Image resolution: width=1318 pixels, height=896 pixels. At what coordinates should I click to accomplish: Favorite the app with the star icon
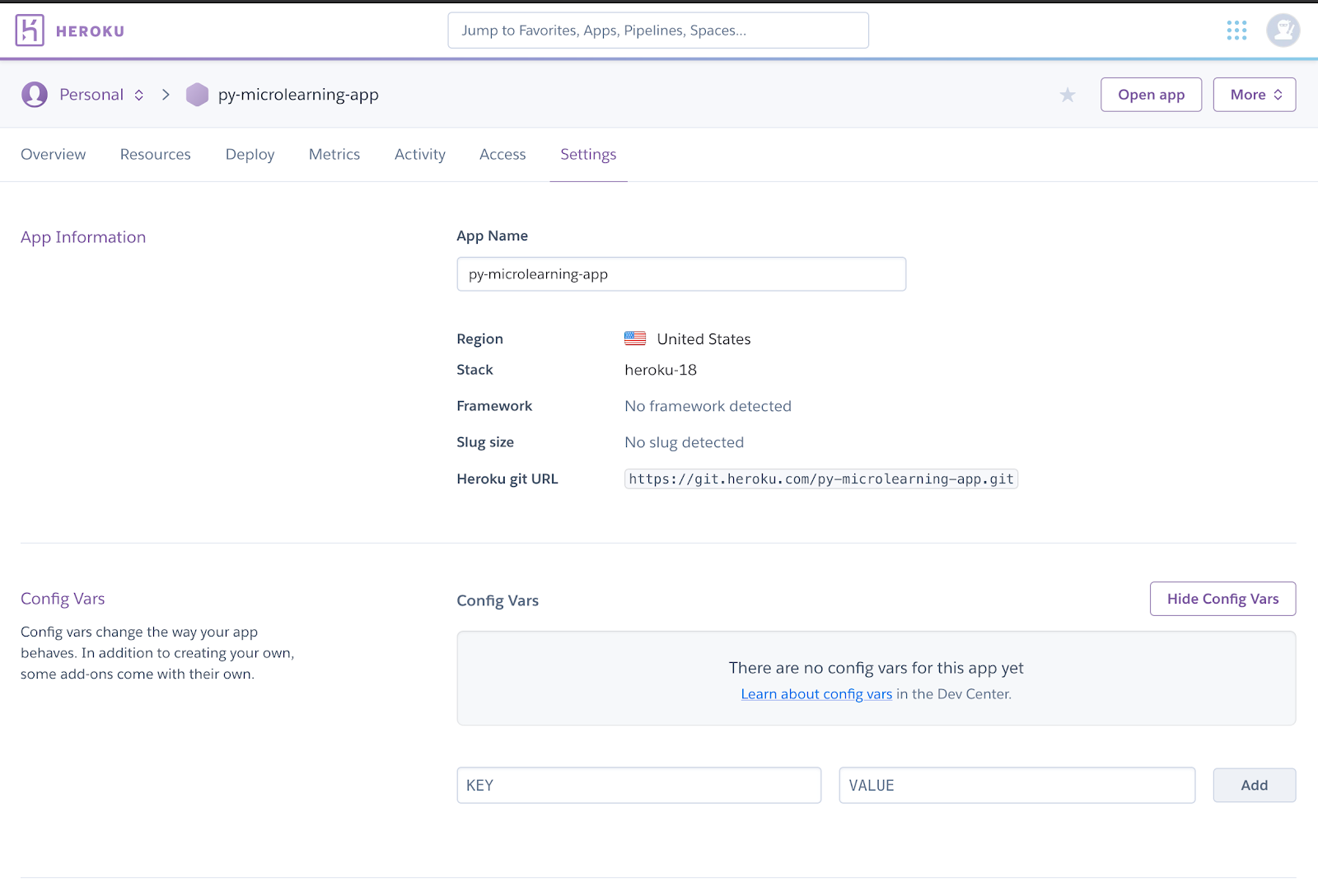1068,95
